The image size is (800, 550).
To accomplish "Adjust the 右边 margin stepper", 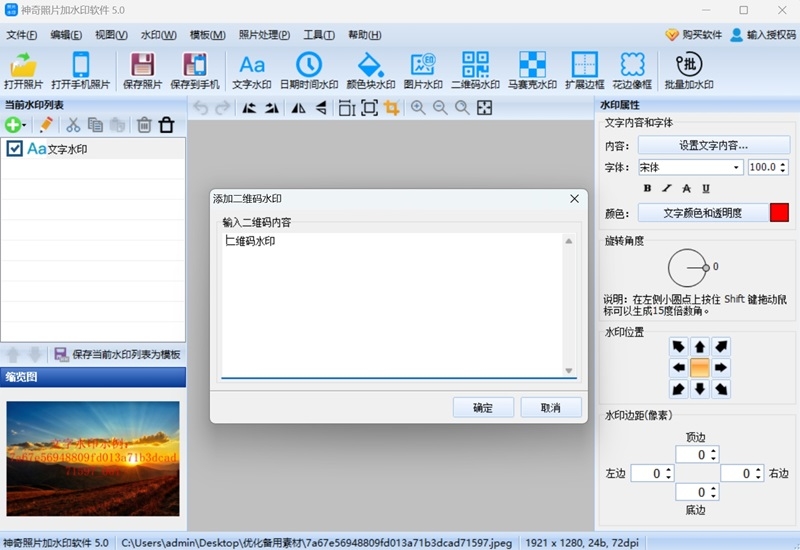I will click(x=758, y=473).
